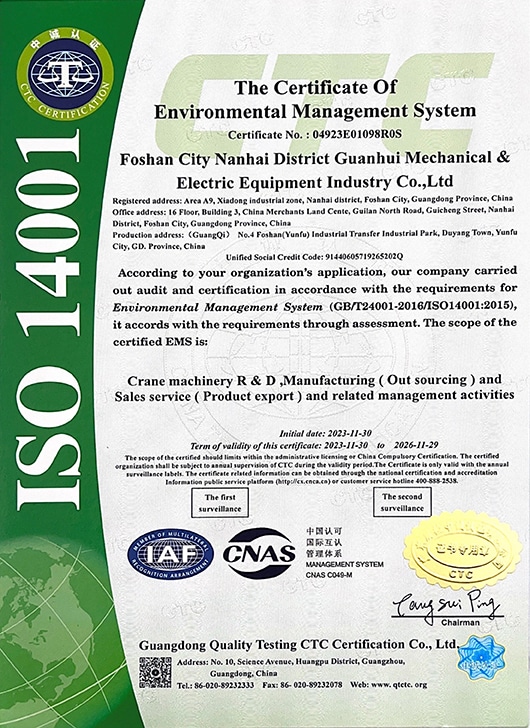The height and width of the screenshot is (728, 530).
Task: Click the validity end date 2026-11-29
Action: (415, 445)
